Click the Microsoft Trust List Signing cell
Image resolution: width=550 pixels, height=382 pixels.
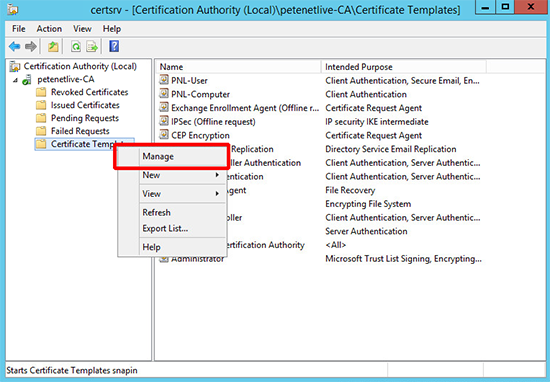pos(403,259)
